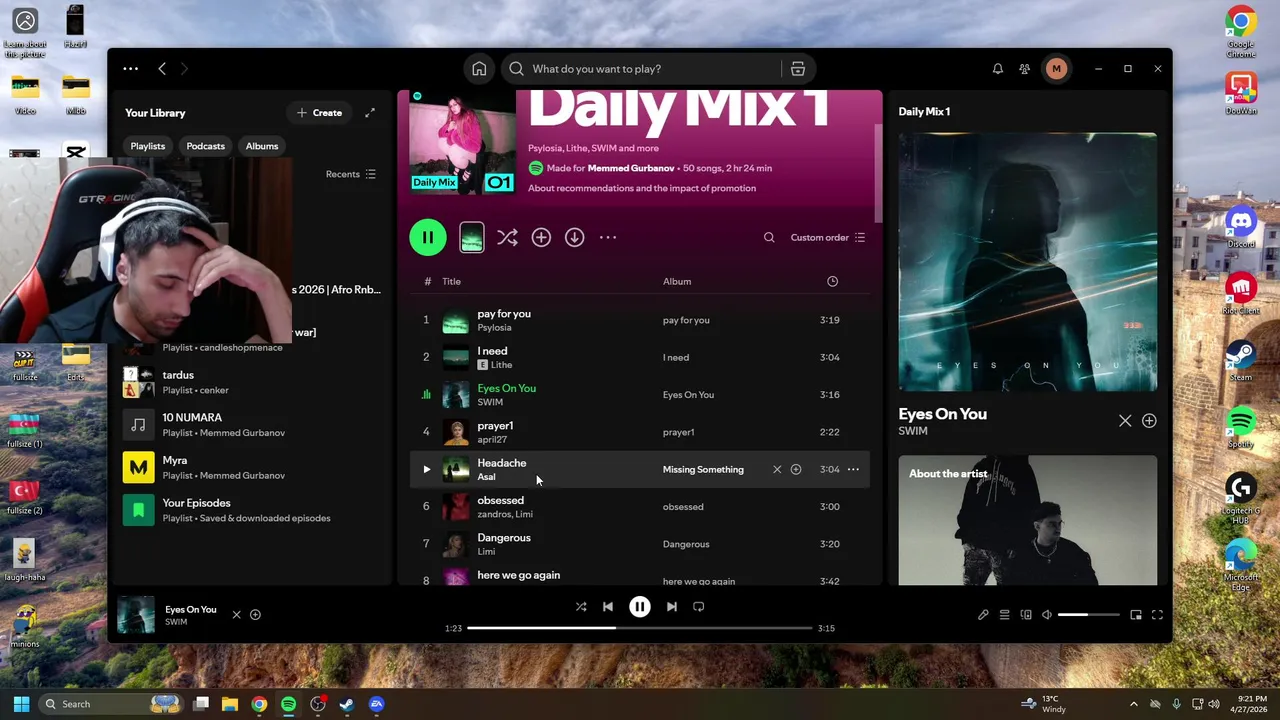The height and width of the screenshot is (720, 1280).
Task: Skip to previous track
Action: 608,606
